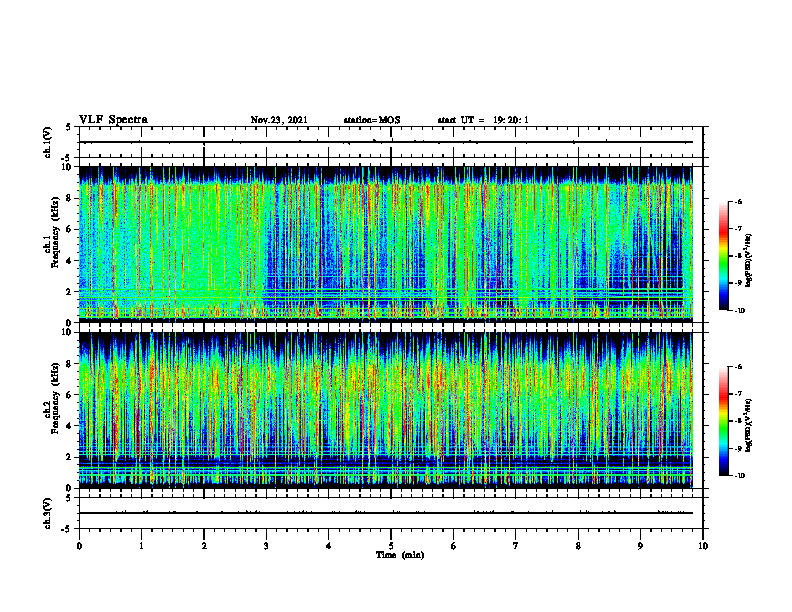Viewport: 792px width, 612px height.
Task: Click the '-10' label on ch.1 color scale
Action: (x=739, y=311)
